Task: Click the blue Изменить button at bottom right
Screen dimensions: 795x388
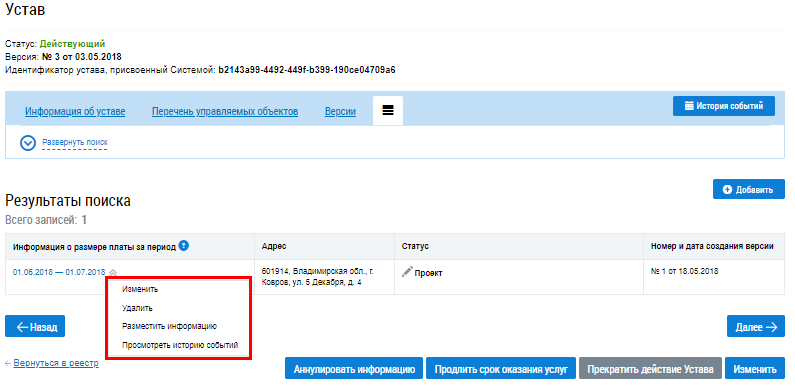Action: click(755, 368)
